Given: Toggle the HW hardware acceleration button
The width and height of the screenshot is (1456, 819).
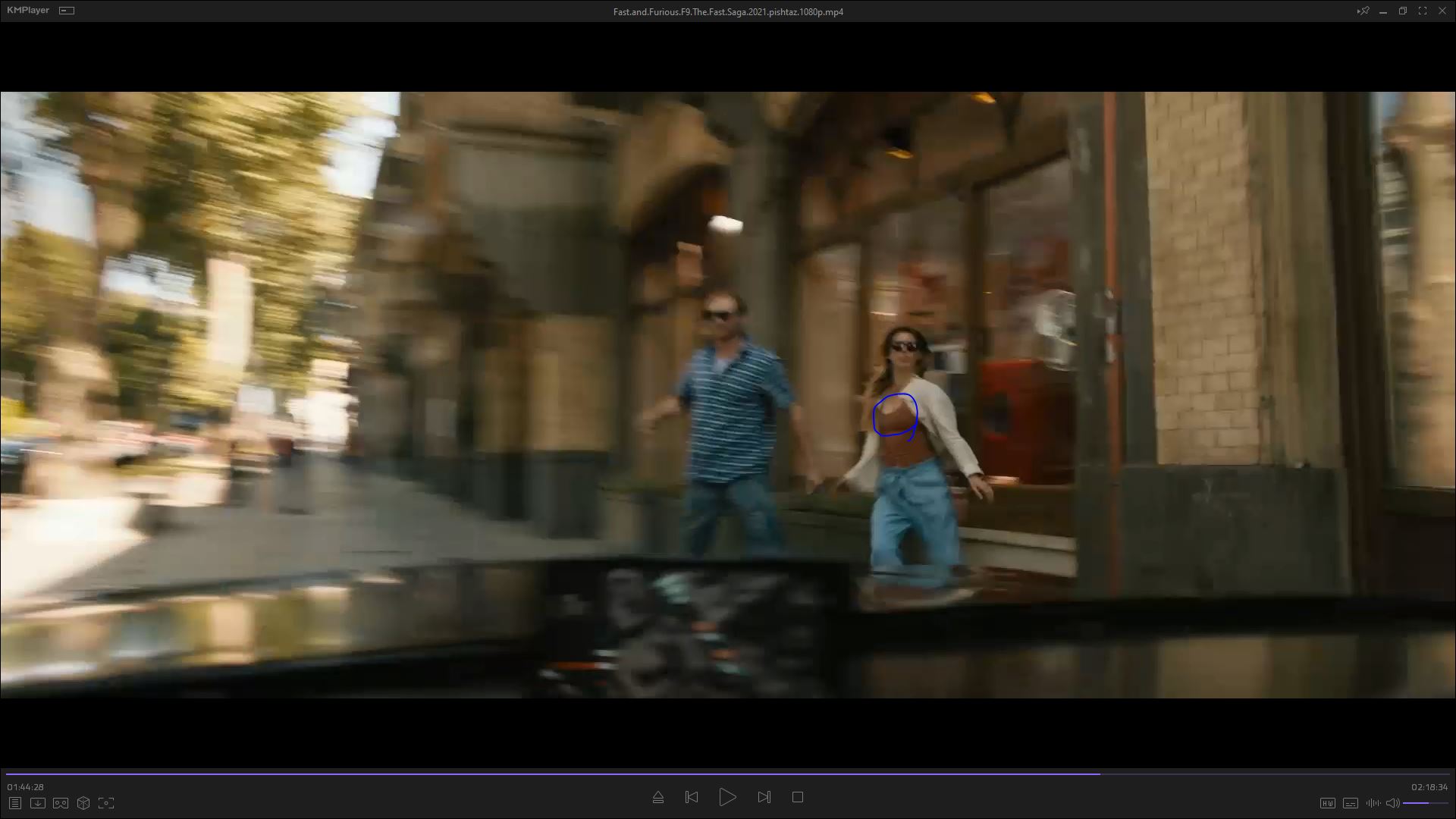Looking at the screenshot, I should [1327, 803].
